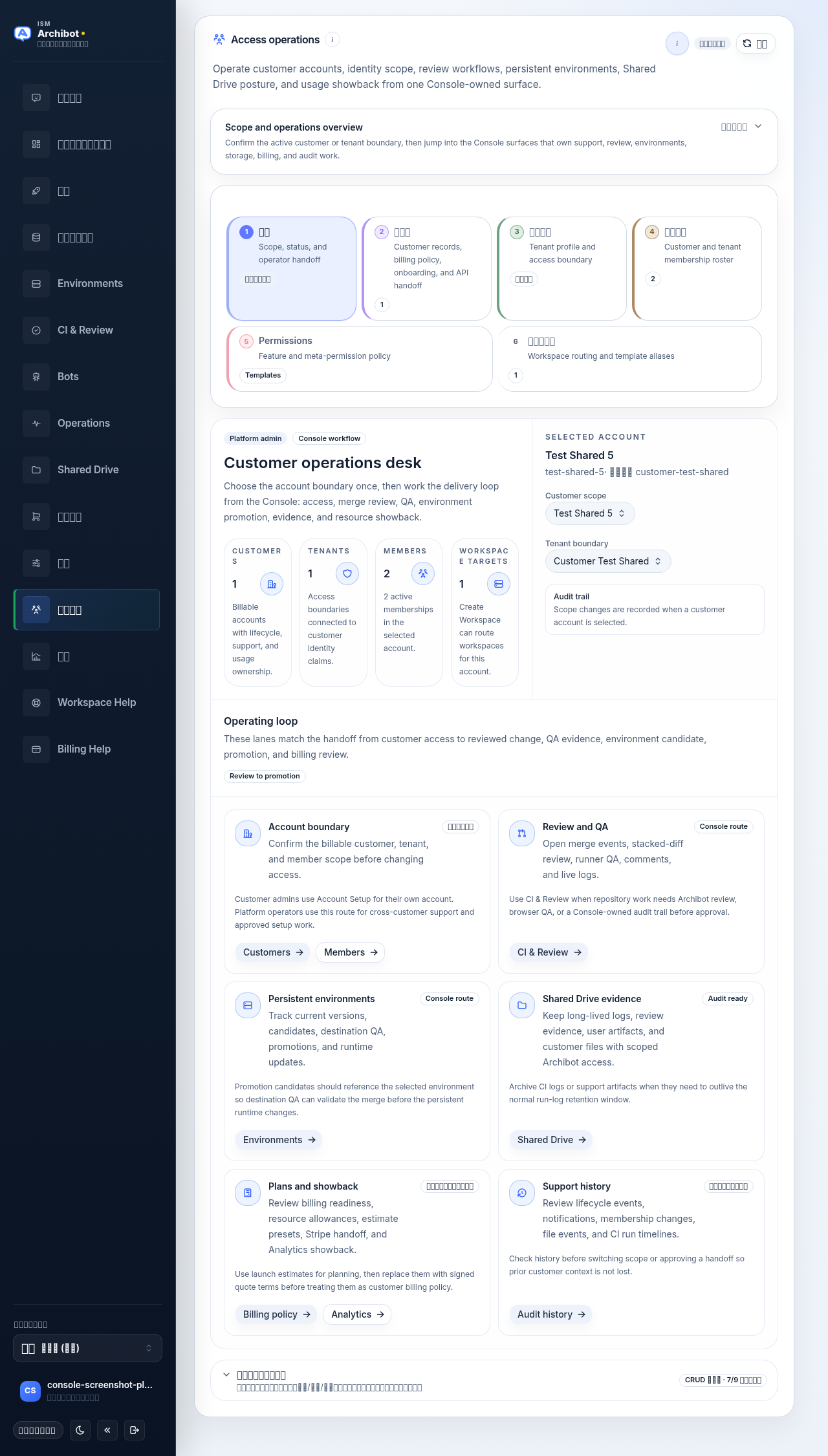Click the Analytics button
The image size is (828, 1456).
[358, 1314]
